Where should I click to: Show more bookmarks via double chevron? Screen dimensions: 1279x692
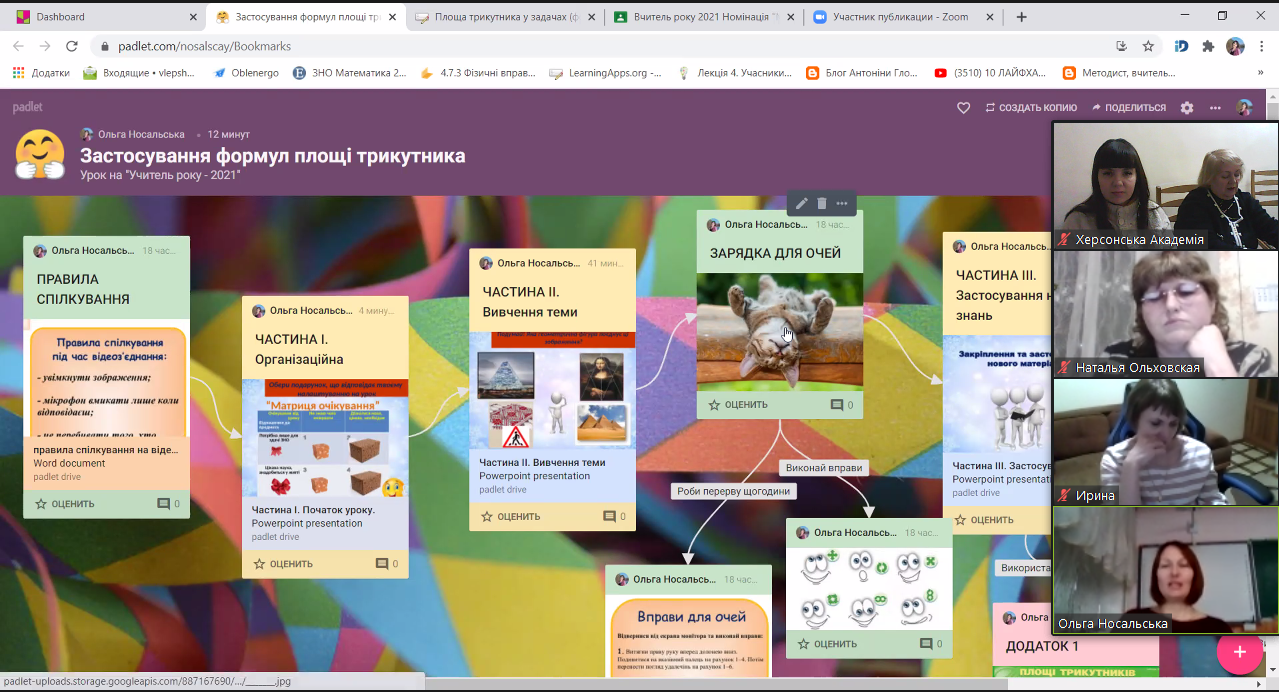[x=1260, y=73]
